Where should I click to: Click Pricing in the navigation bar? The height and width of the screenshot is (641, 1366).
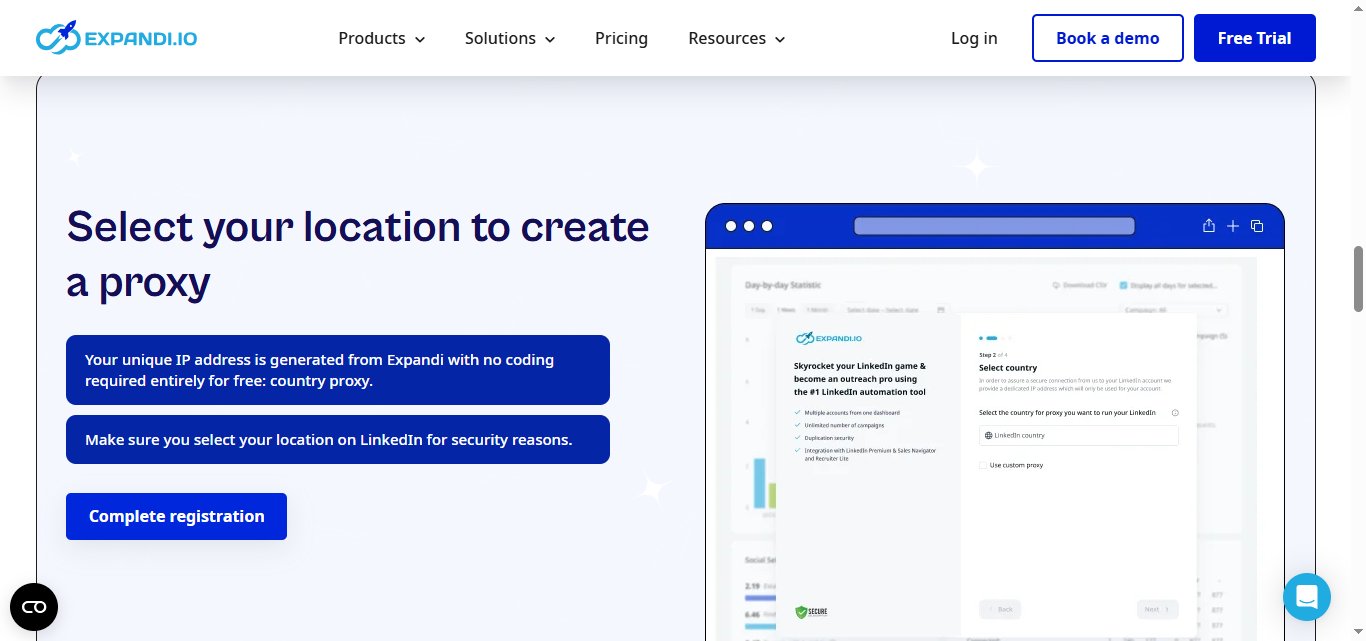[x=621, y=38]
